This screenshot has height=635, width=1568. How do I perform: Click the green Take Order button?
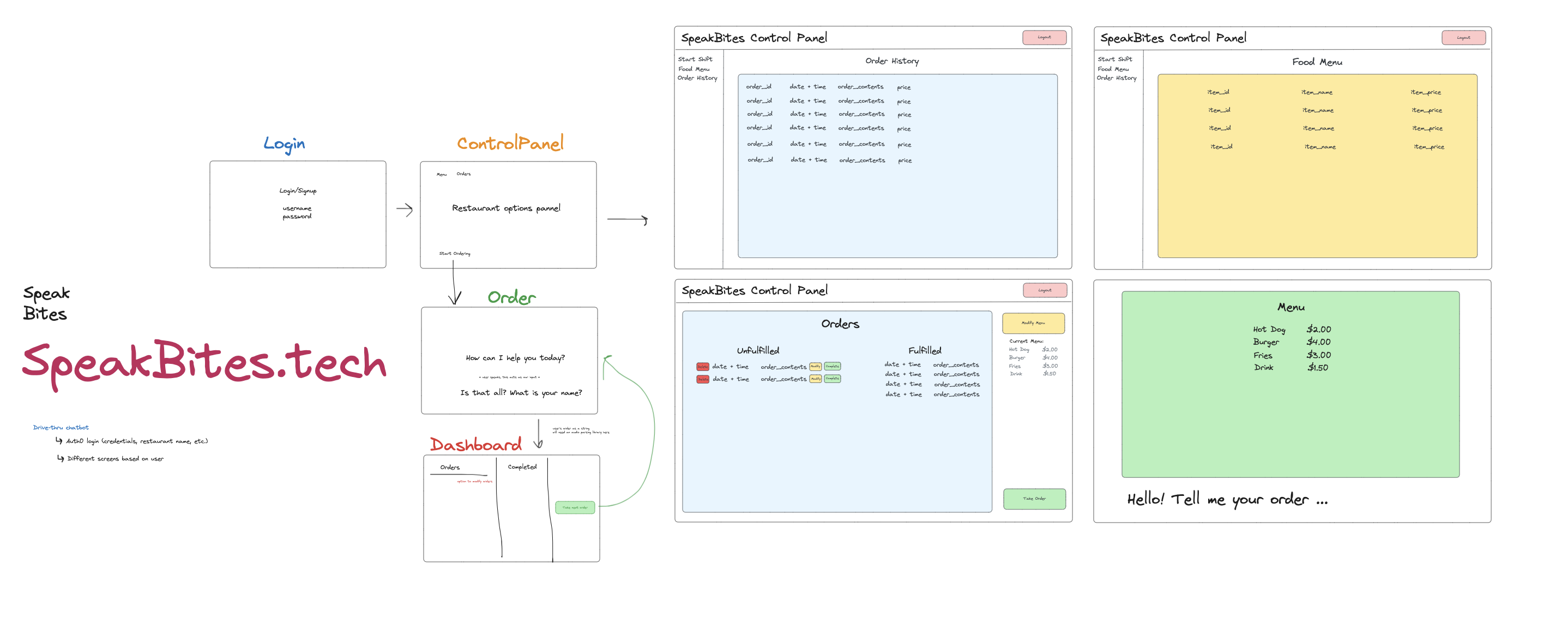(1034, 499)
